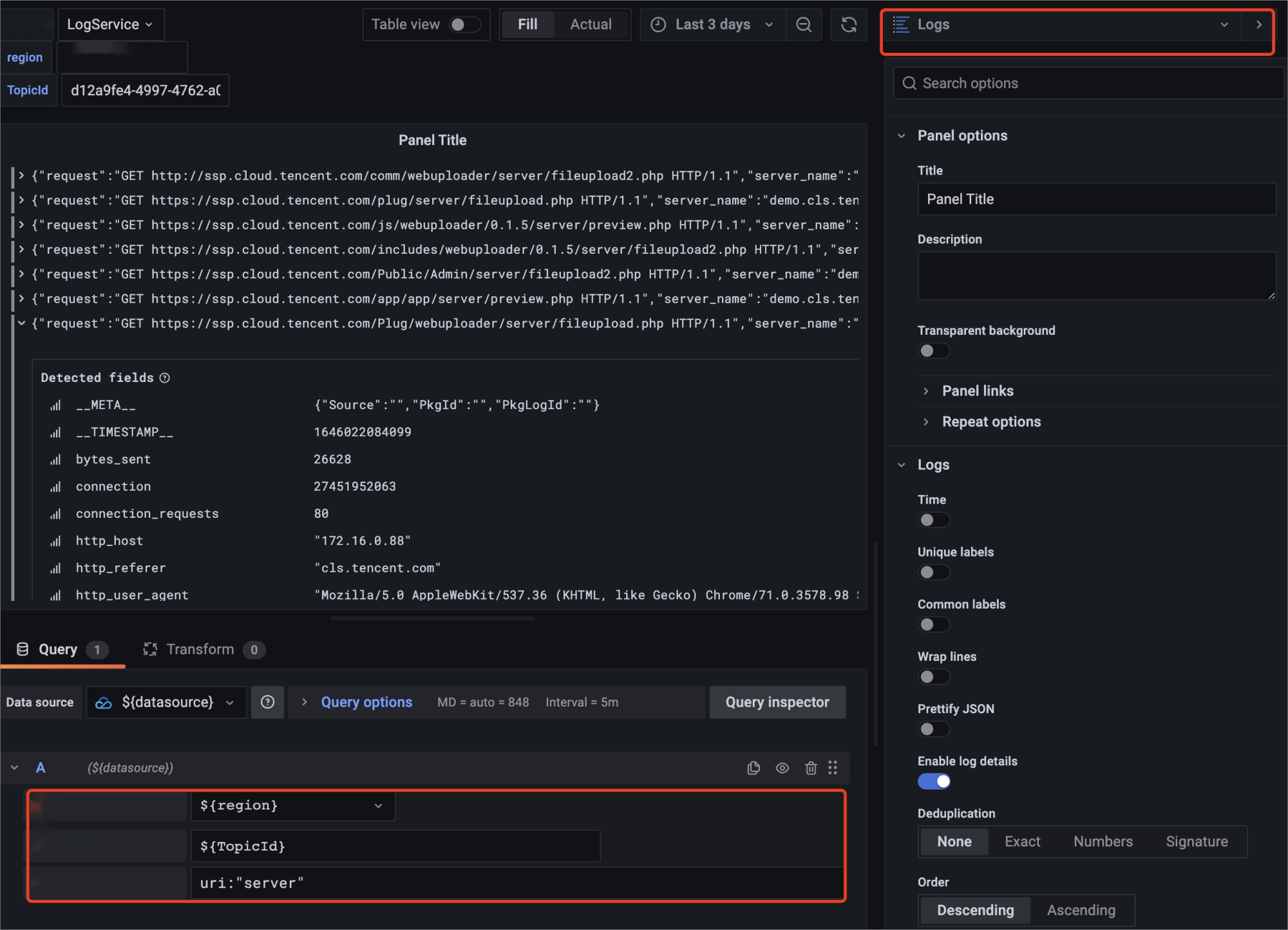Viewport: 1288px width, 930px height.
Task: Choose Ascending log order
Action: 1081,910
